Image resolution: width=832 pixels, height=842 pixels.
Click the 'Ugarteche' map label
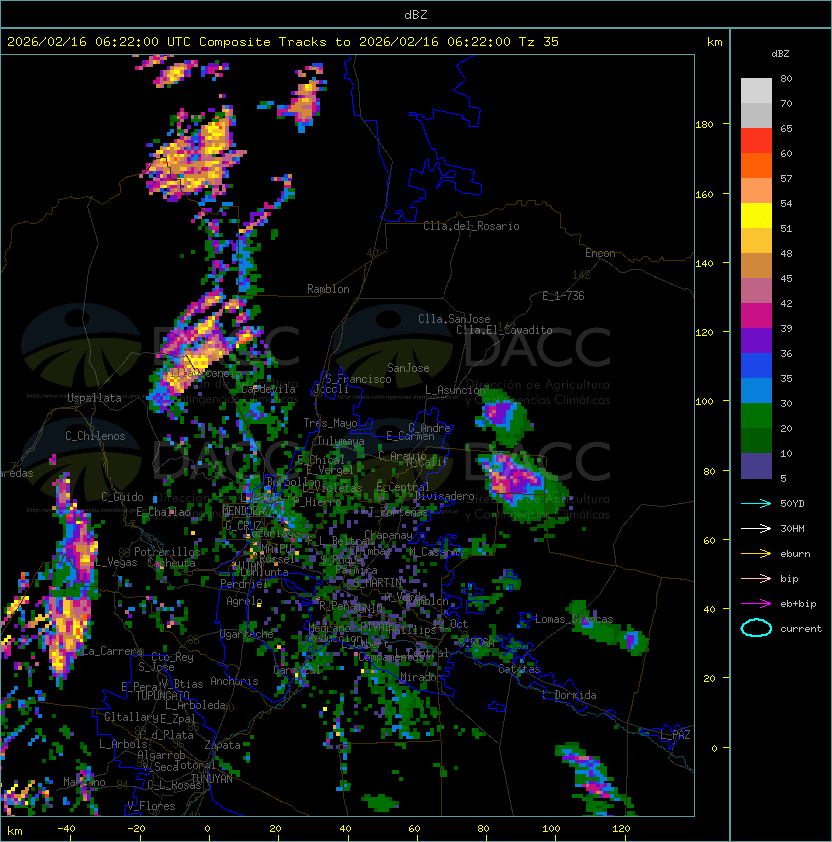point(247,635)
